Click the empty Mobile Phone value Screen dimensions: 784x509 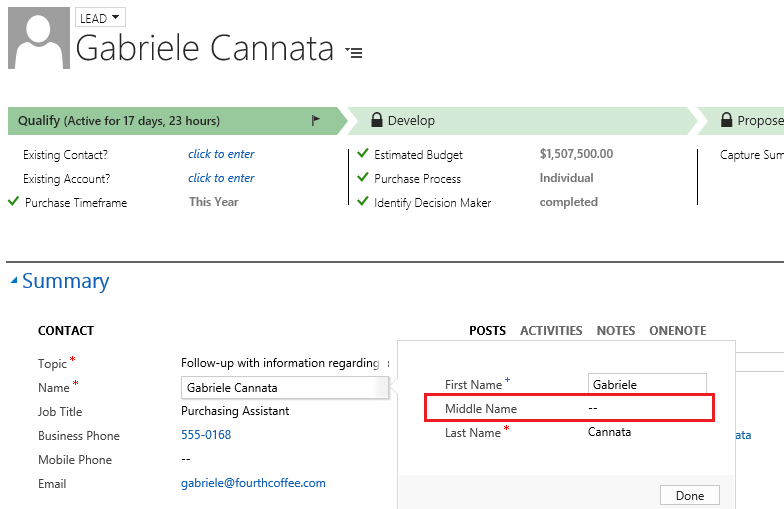click(186, 459)
